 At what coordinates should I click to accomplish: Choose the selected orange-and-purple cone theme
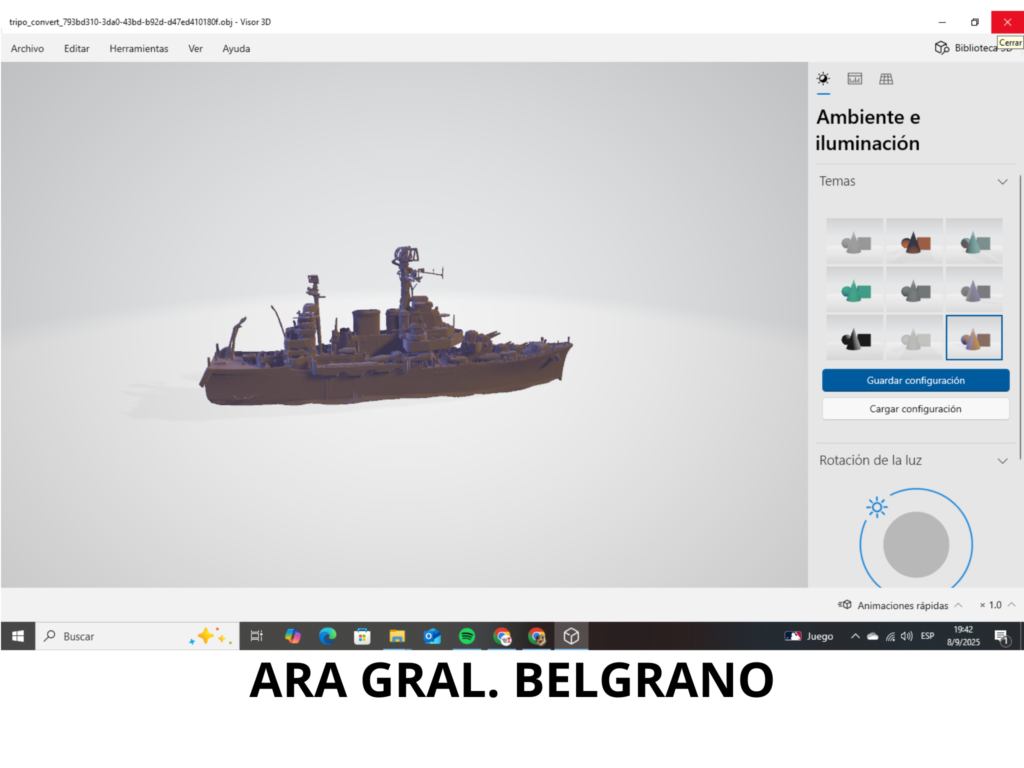pos(974,338)
